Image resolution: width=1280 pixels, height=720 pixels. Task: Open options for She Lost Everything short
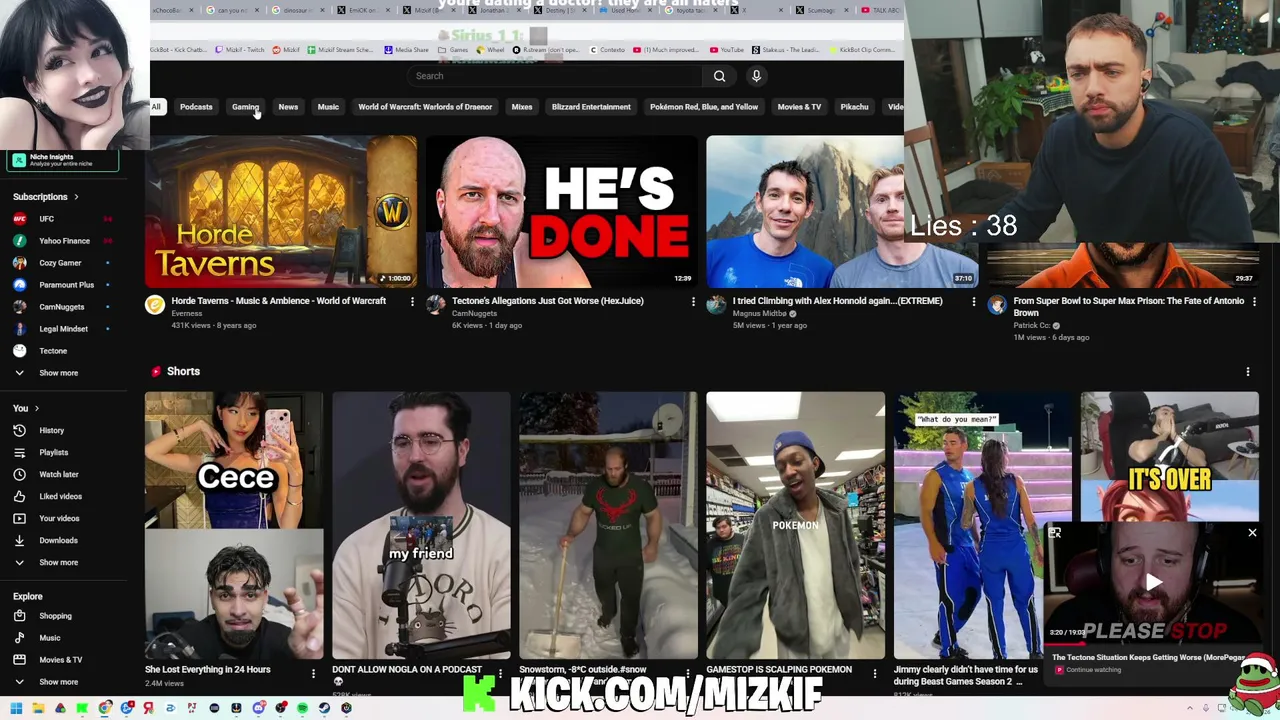pyautogui.click(x=313, y=673)
